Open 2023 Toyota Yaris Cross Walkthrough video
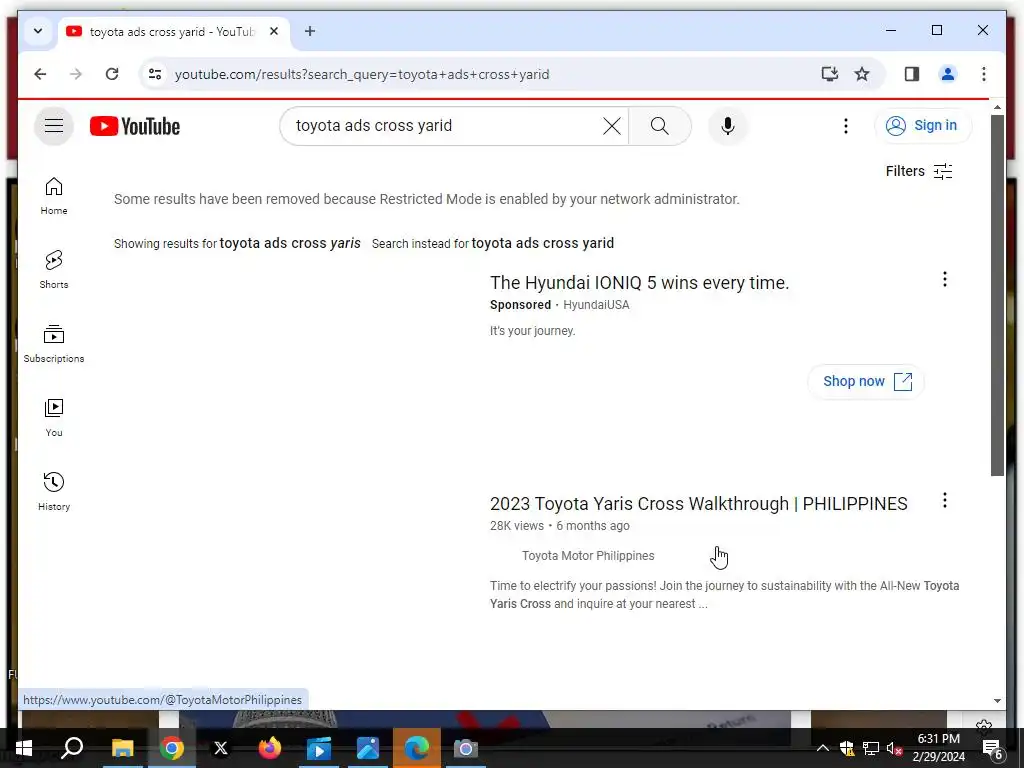The height and width of the screenshot is (768, 1024). [x=698, y=504]
